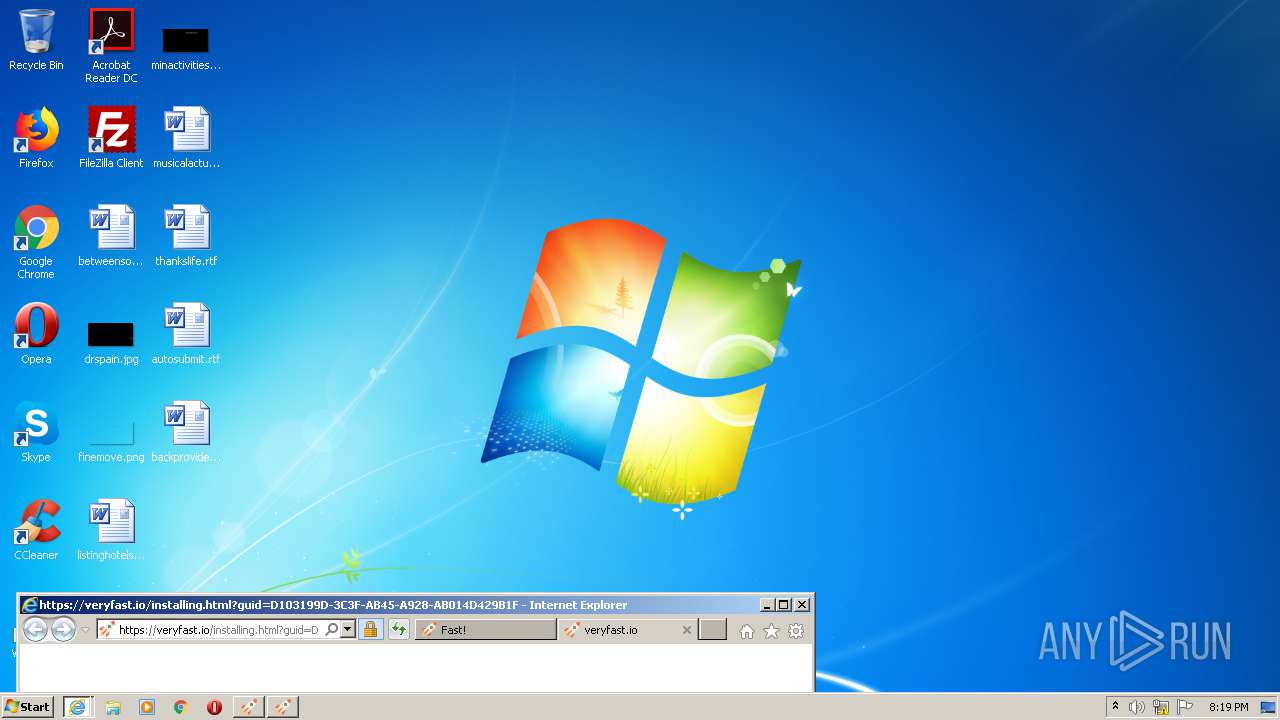This screenshot has height=720, width=1280.
Task: Click the address bar search magnifier
Action: click(332, 630)
